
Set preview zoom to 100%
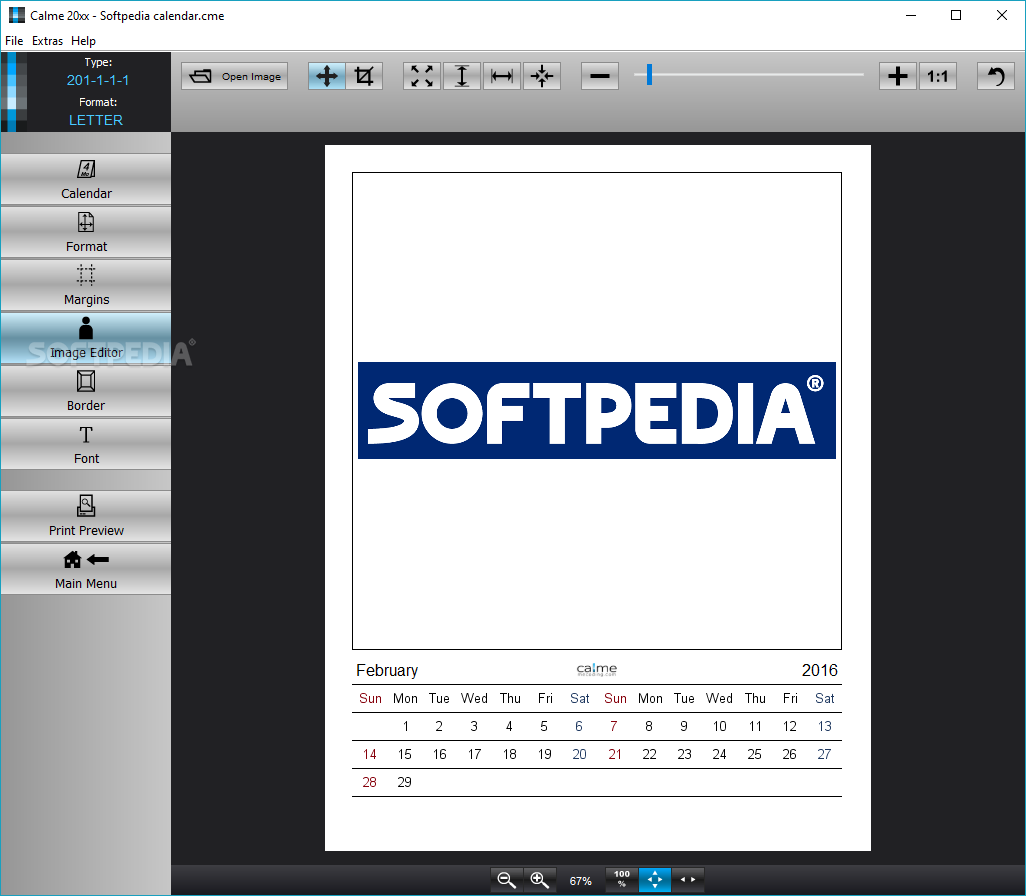[x=622, y=880]
